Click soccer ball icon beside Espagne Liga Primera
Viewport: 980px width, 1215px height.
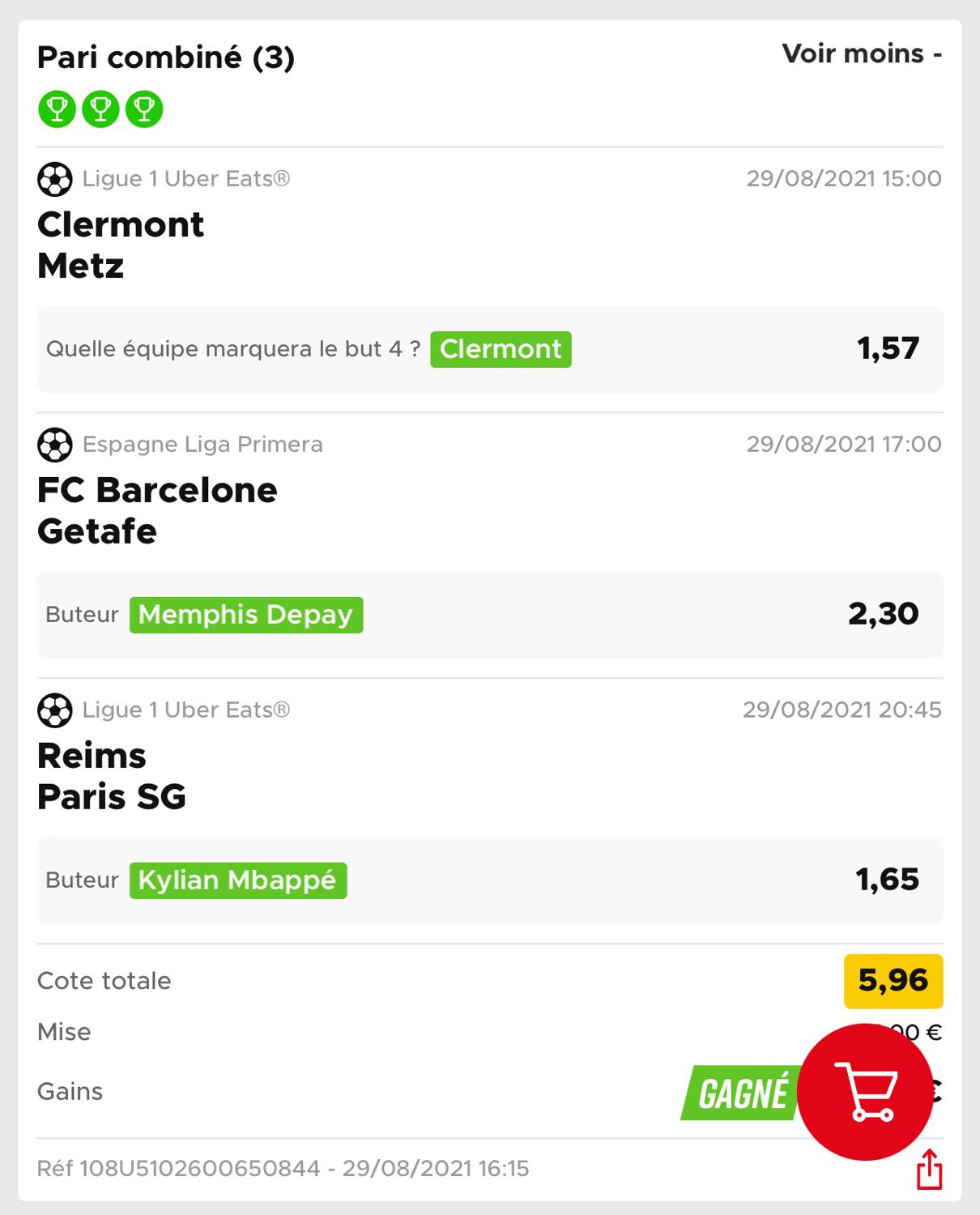[55, 445]
